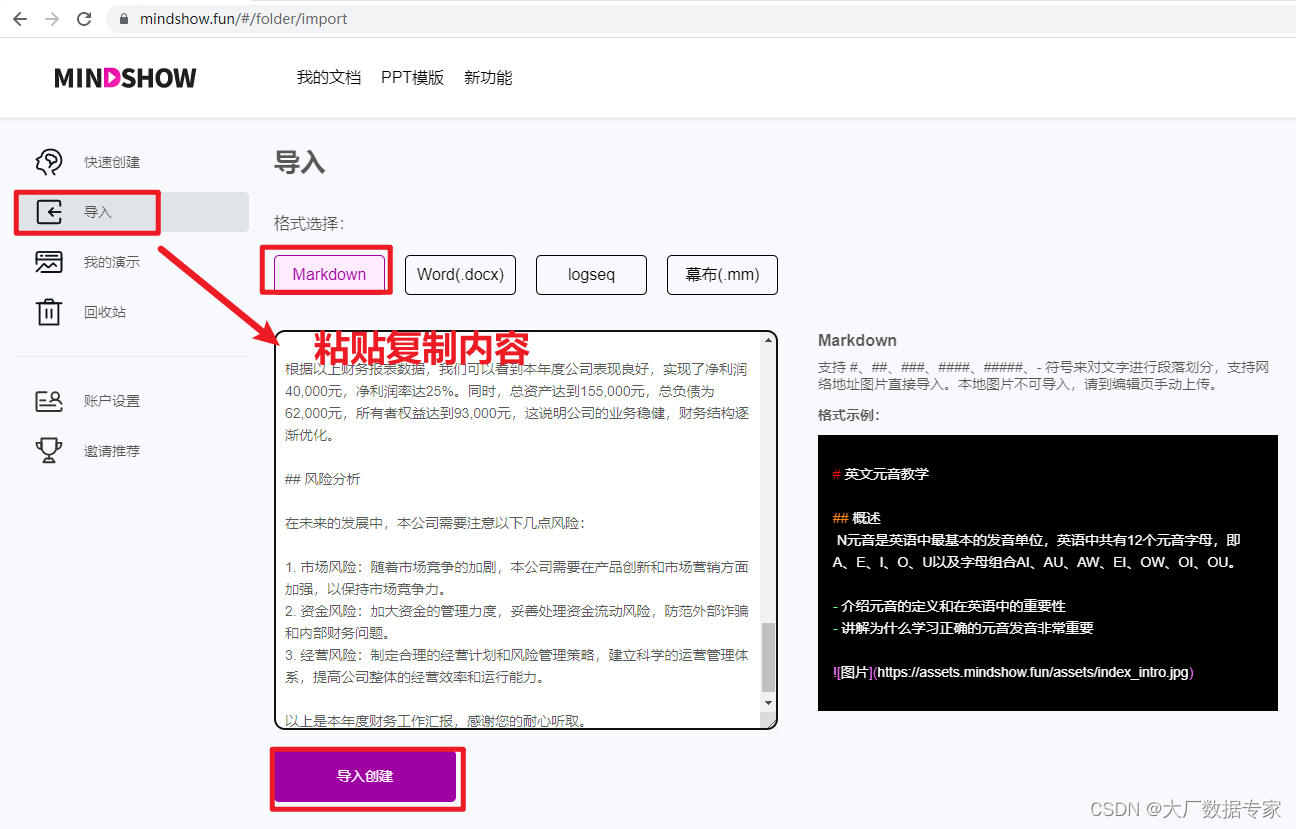The width and height of the screenshot is (1296, 829).
Task: Click the 邀请推荐 trophy icon
Action: click(49, 451)
